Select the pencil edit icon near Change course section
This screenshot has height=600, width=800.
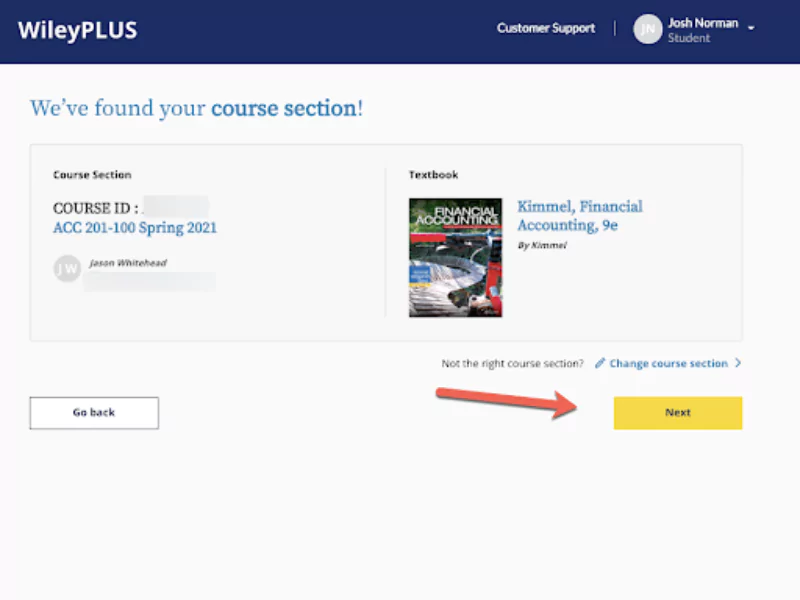601,363
